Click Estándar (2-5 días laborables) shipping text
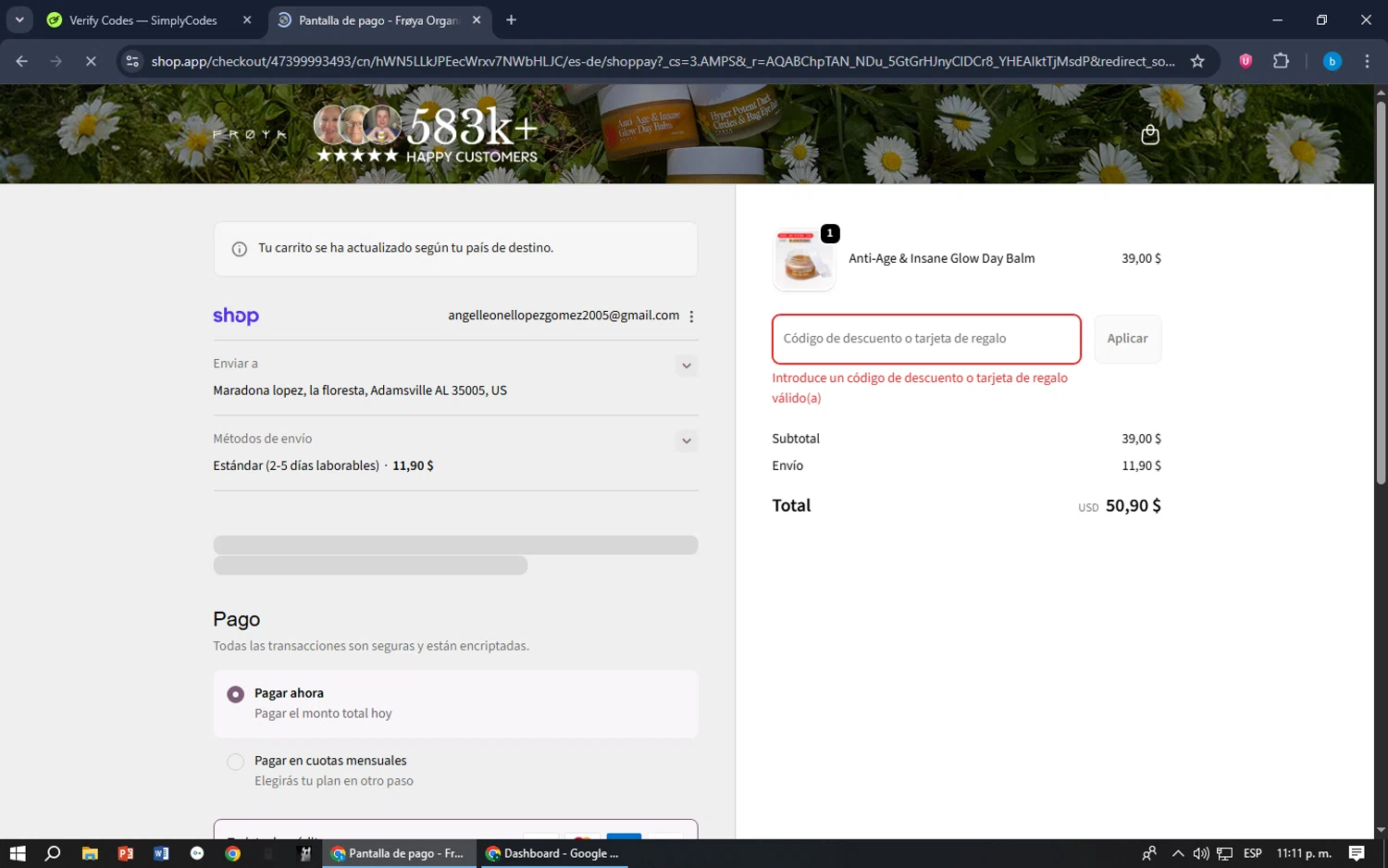This screenshot has height=868, width=1388. pos(296,465)
